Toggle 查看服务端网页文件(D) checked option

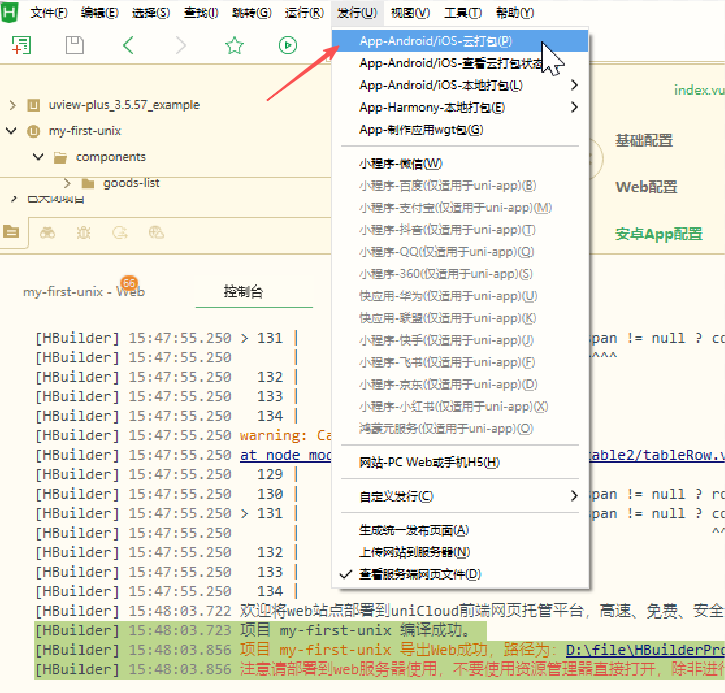(460, 574)
